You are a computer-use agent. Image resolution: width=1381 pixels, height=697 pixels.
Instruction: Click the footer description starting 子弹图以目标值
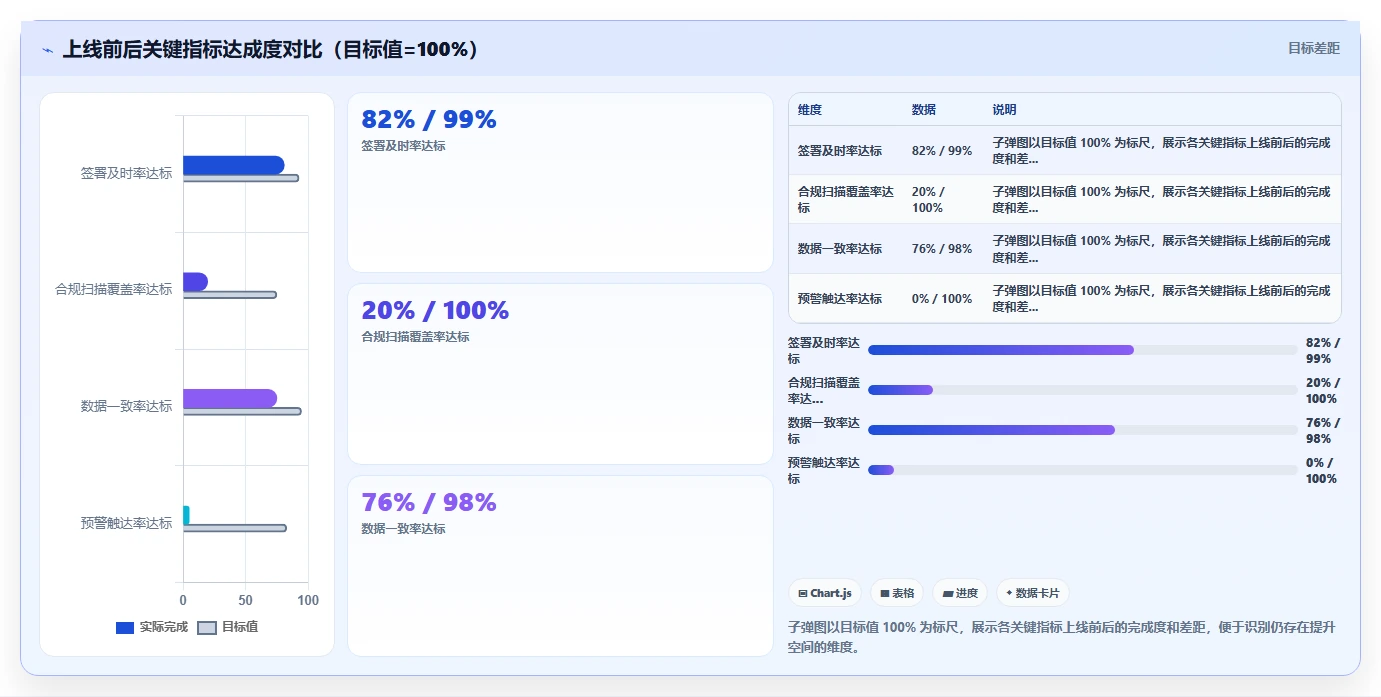[x=1062, y=637]
